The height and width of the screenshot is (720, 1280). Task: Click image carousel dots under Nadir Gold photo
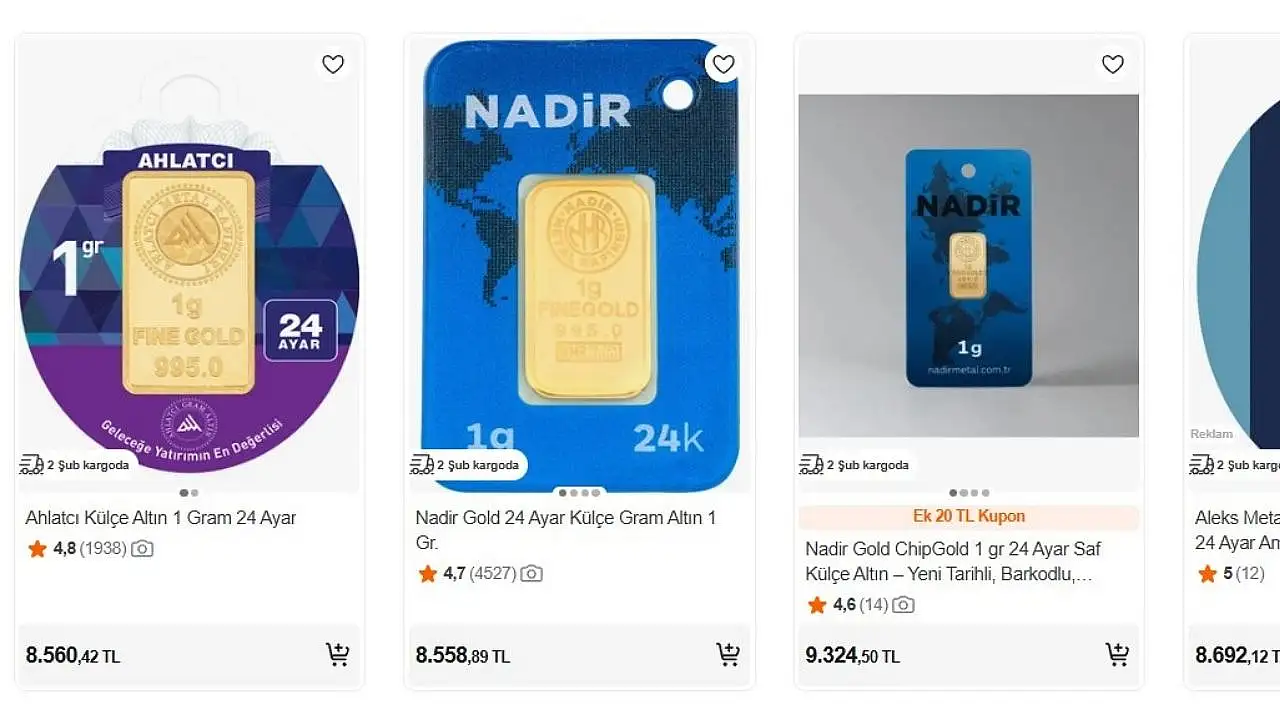[x=580, y=492]
